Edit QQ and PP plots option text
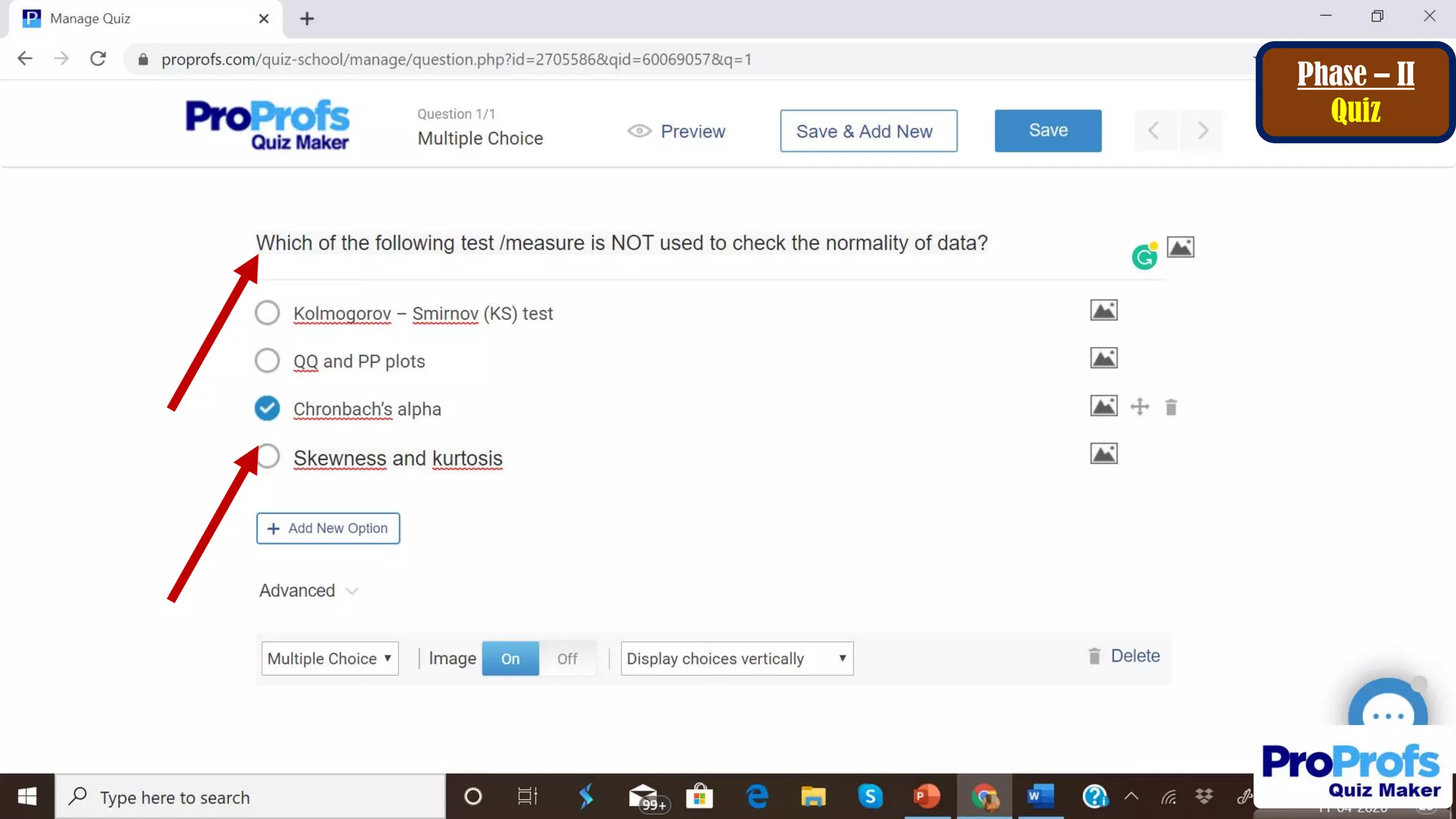This screenshot has width=1456, height=819. click(359, 361)
